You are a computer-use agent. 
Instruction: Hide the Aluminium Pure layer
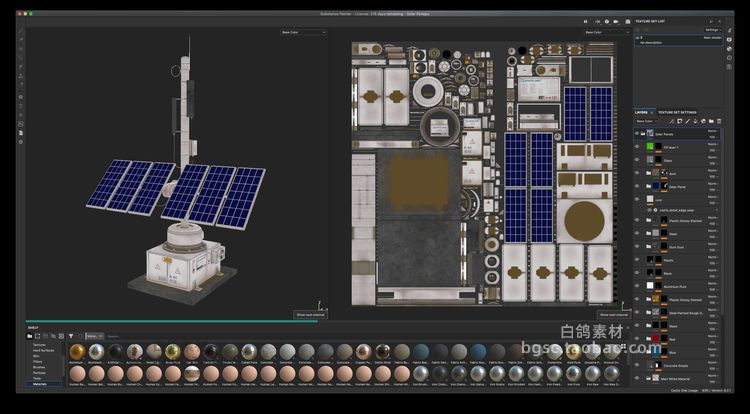click(x=637, y=286)
